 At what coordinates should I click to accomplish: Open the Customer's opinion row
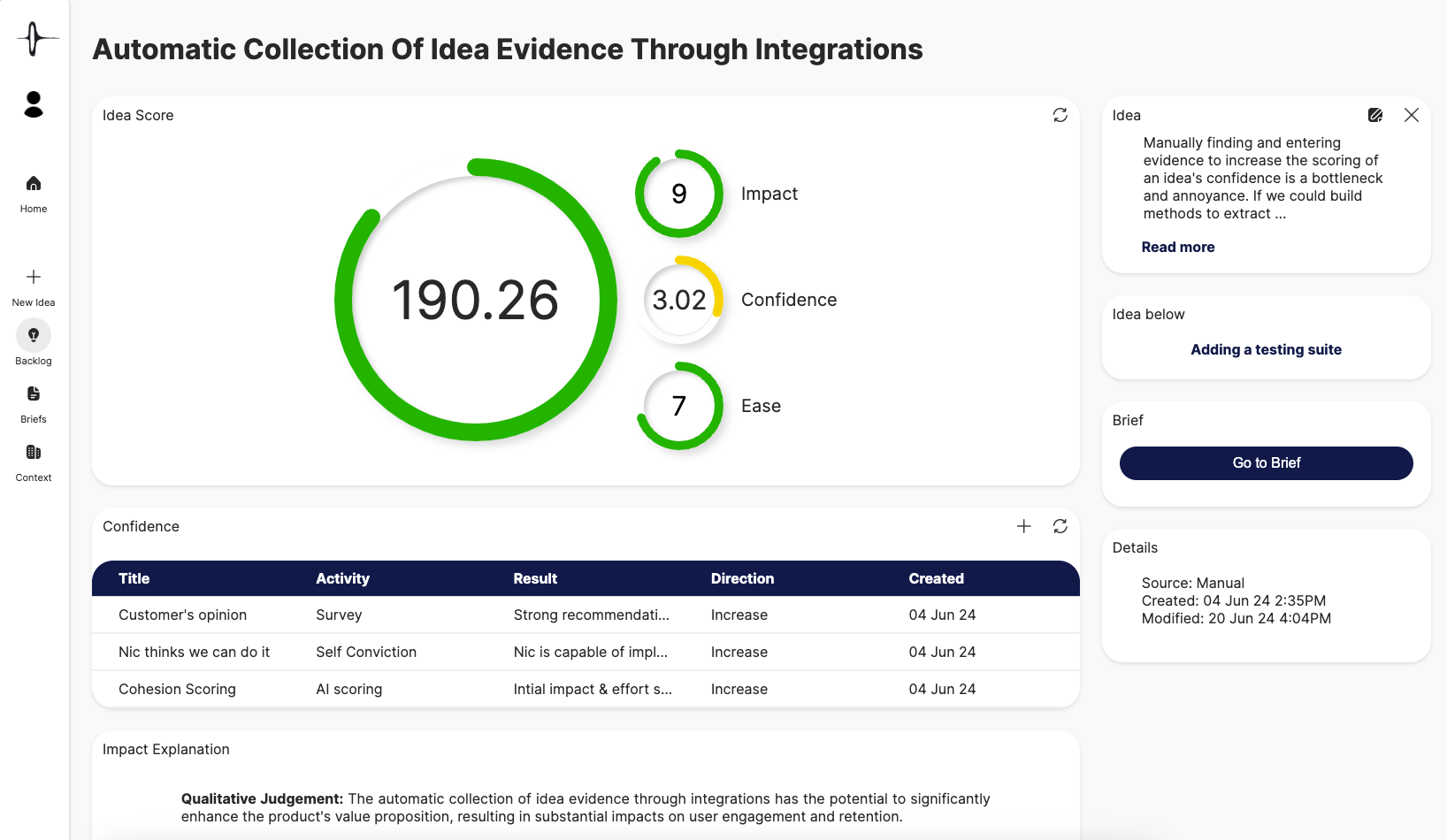(x=586, y=615)
